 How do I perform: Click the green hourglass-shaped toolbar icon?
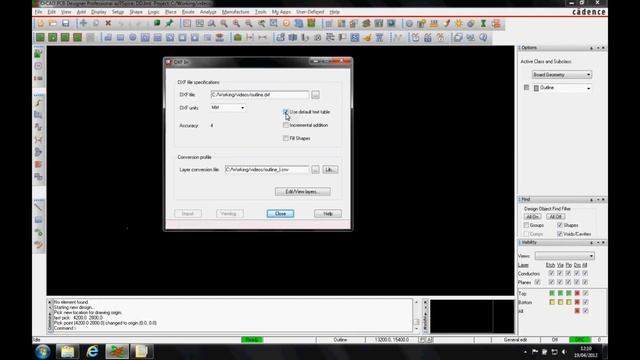(483, 24)
